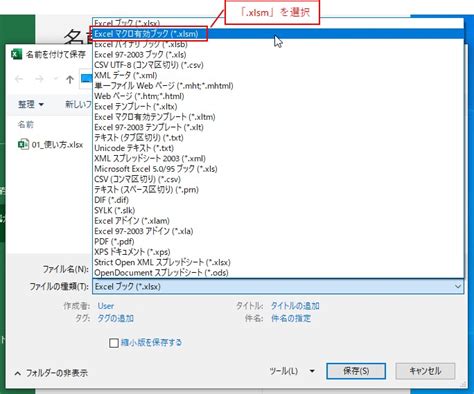This screenshot has width=474, height=394.
Task: Select Excel マクロ有効ブック (*.xlsm) file type
Action: click(278, 34)
